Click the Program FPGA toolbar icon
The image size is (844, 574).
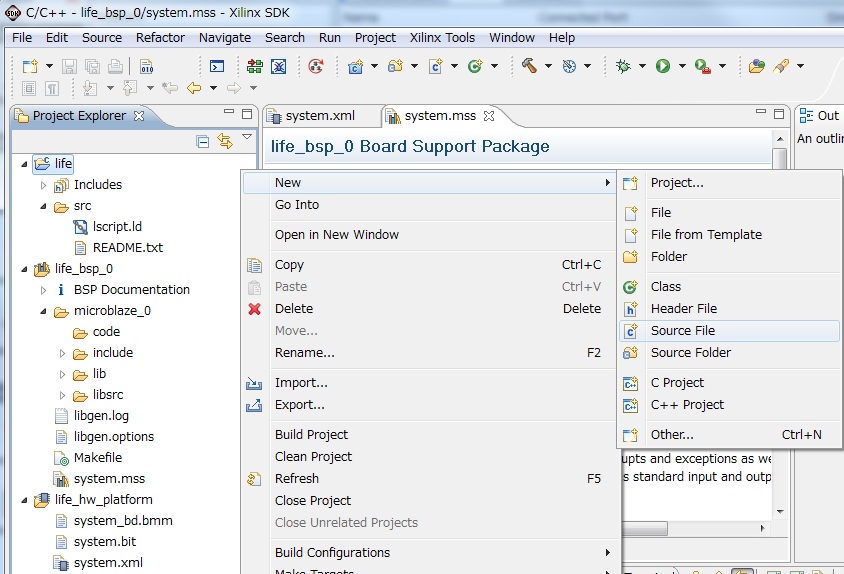[x=255, y=66]
